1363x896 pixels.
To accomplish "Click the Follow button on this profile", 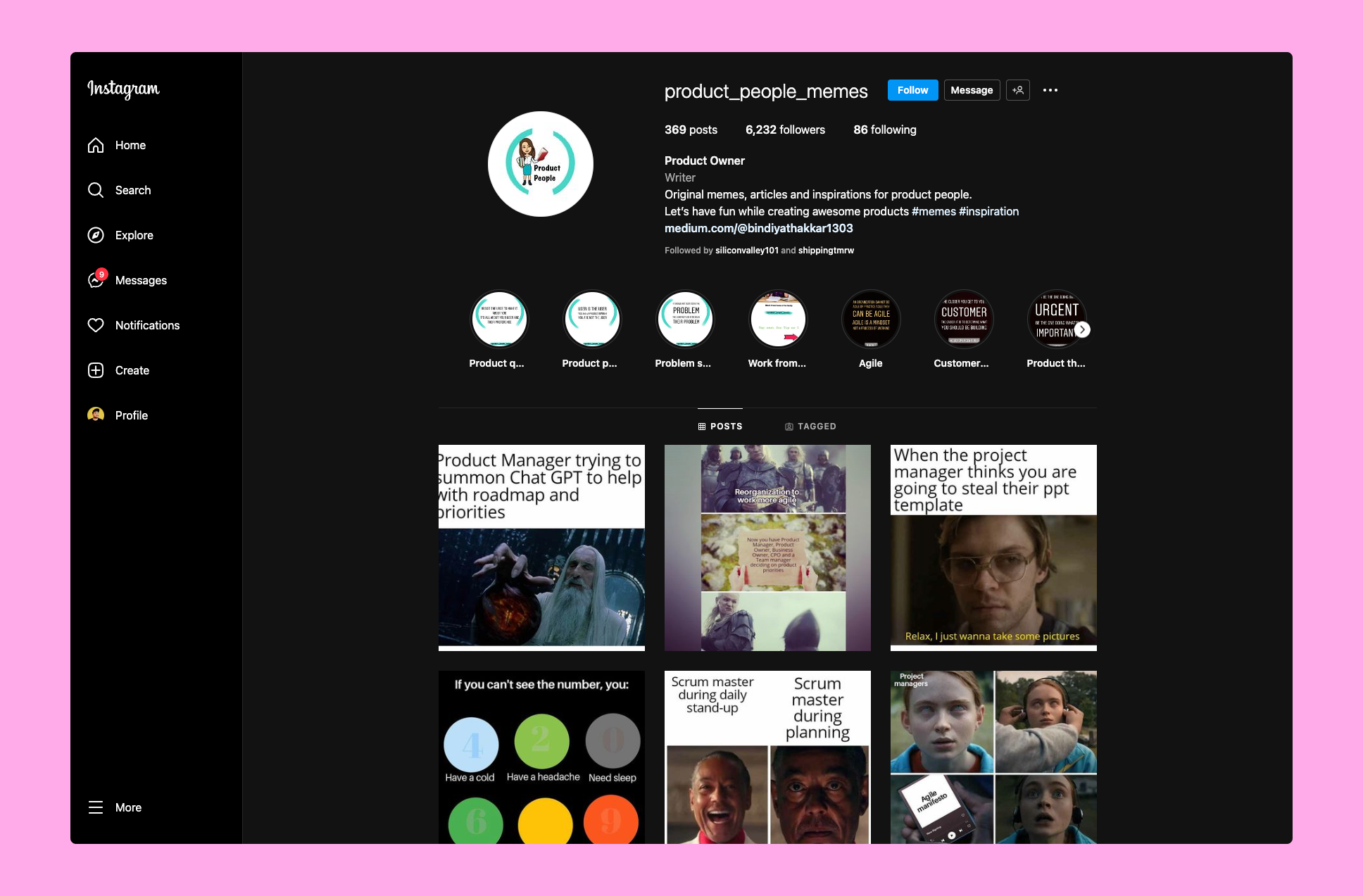I will (x=912, y=89).
